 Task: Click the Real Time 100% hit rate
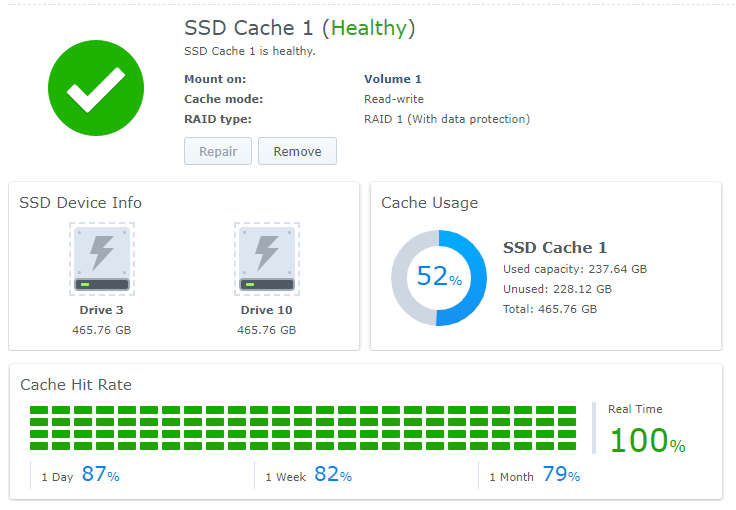647,439
